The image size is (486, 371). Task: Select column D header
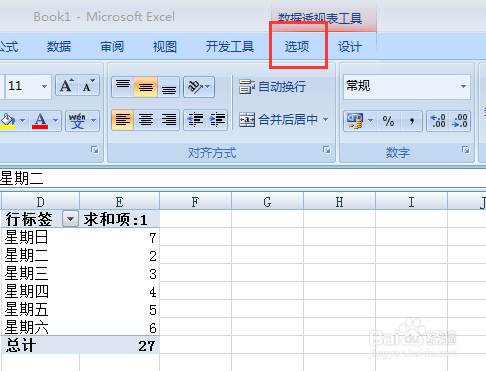click(x=40, y=202)
